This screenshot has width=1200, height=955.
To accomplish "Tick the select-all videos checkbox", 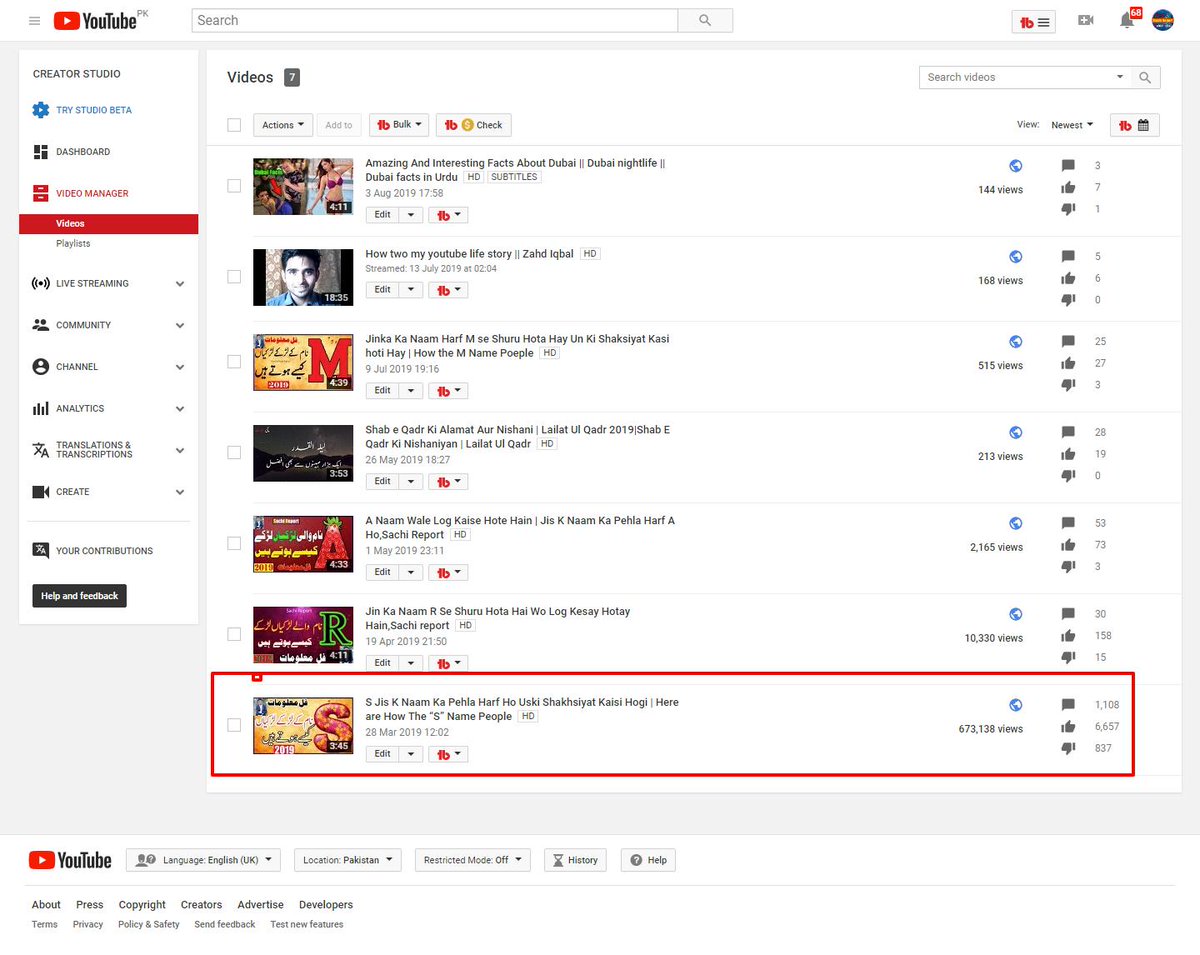I will pos(234,125).
